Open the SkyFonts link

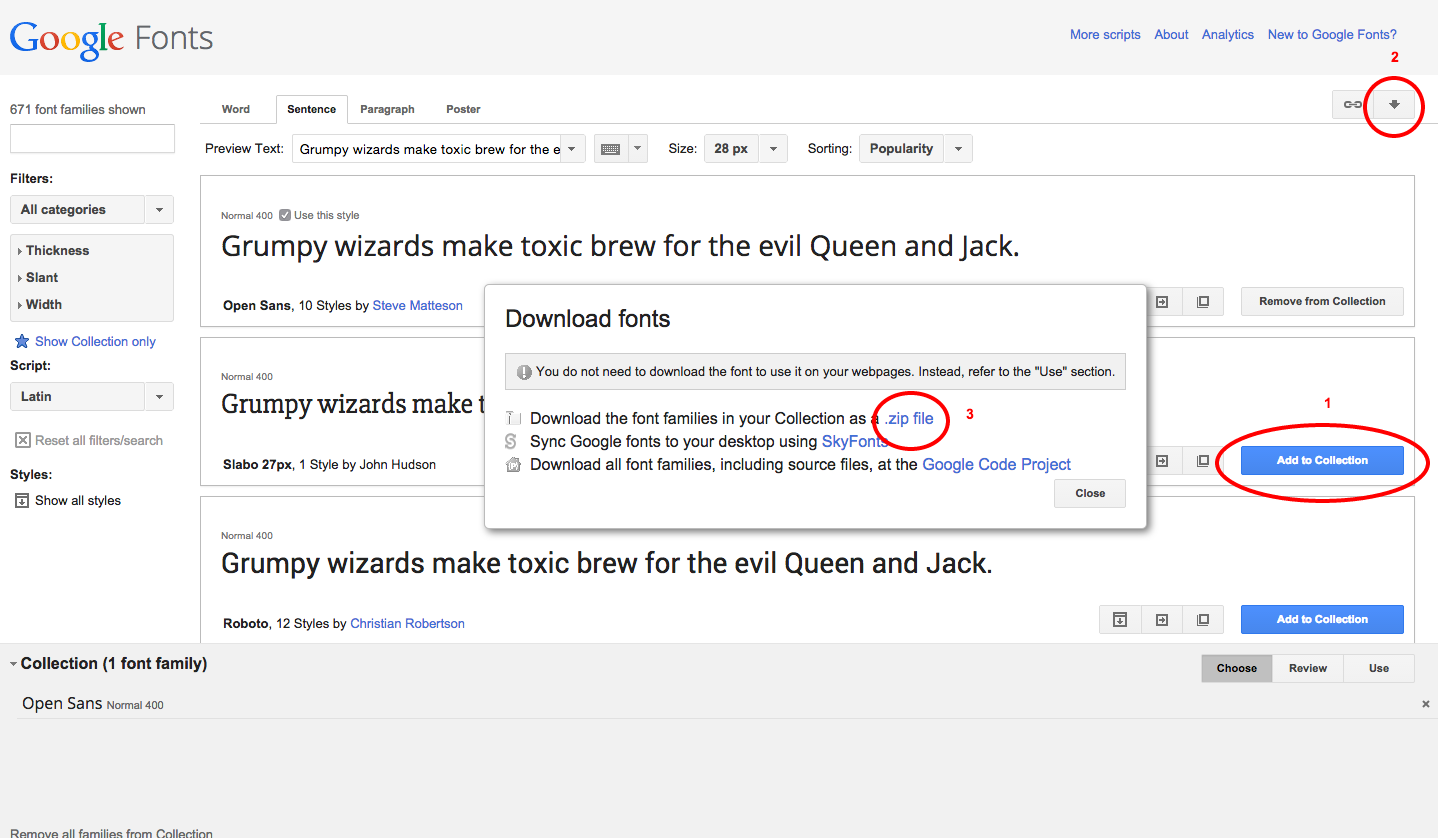[x=855, y=441]
